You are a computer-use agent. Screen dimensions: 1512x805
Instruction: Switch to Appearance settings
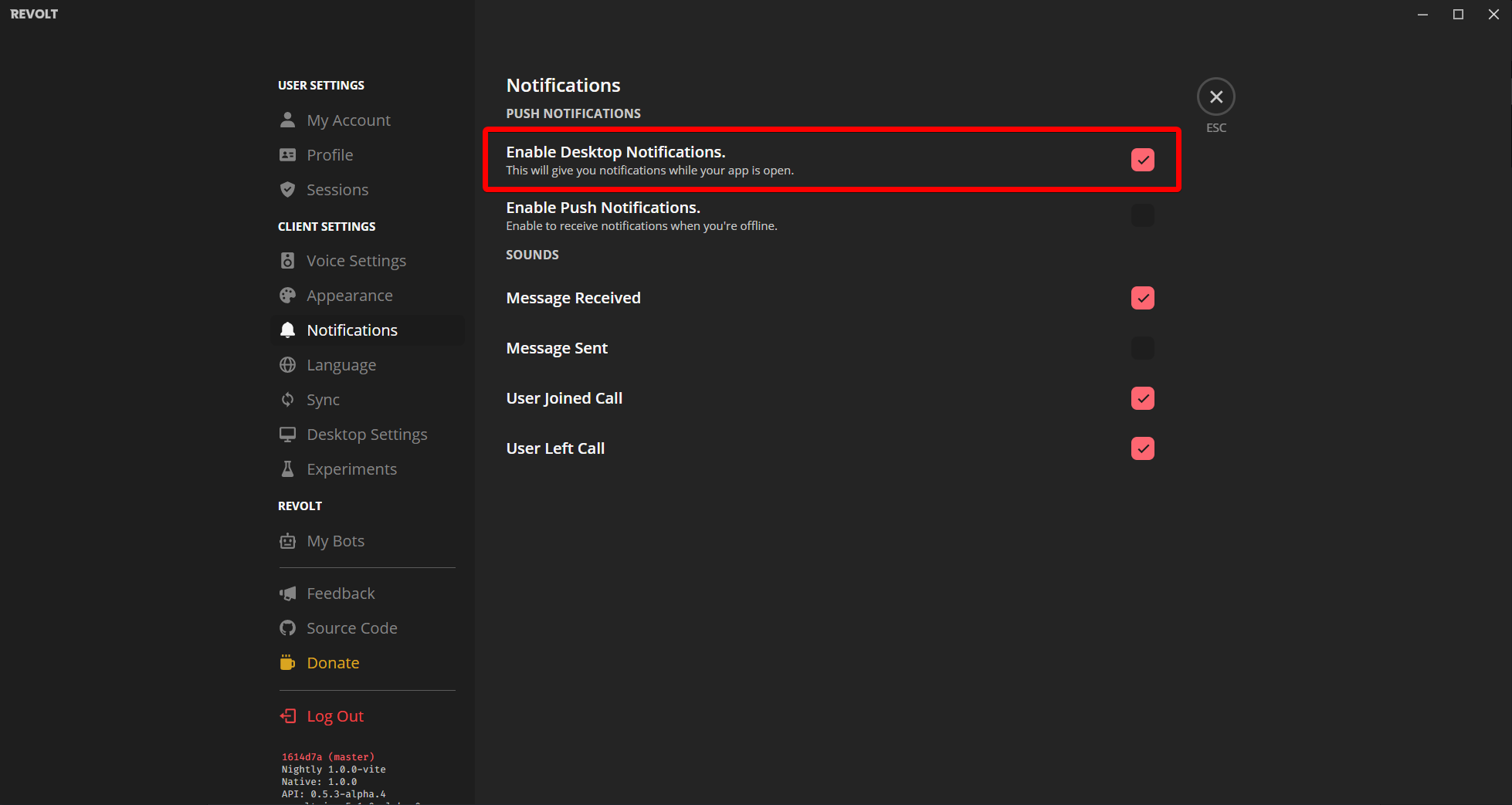point(368,295)
